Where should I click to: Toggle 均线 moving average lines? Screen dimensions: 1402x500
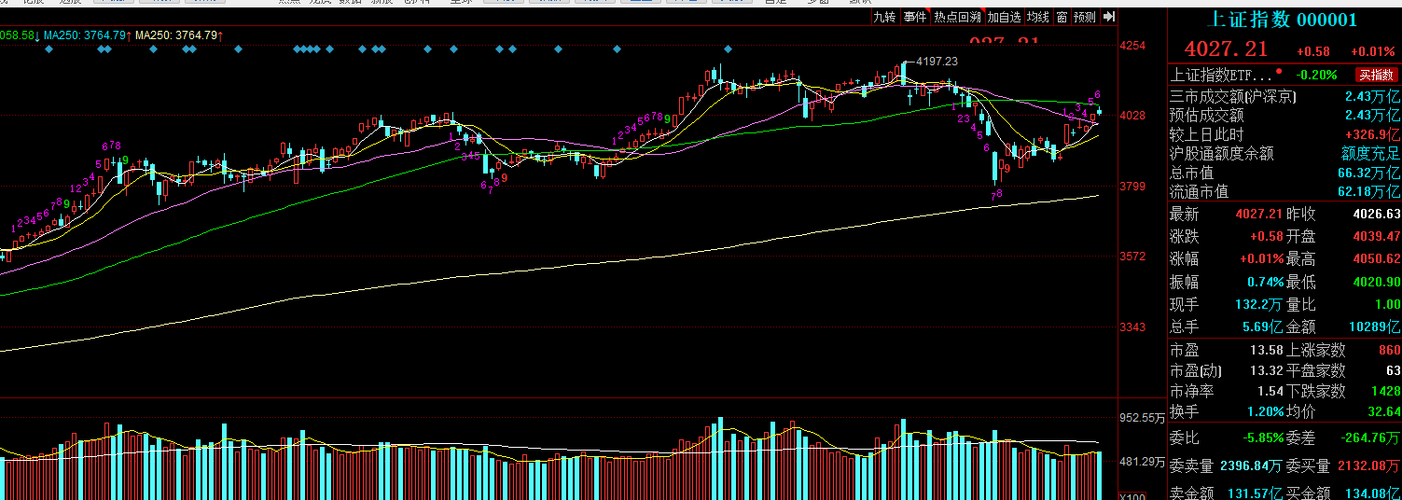pyautogui.click(x=1038, y=17)
